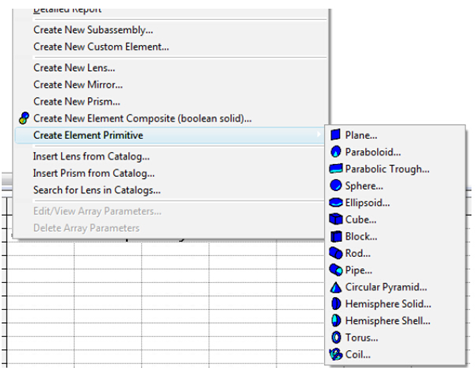Expand the Create Element Primitive submenu arrow

[319, 135]
